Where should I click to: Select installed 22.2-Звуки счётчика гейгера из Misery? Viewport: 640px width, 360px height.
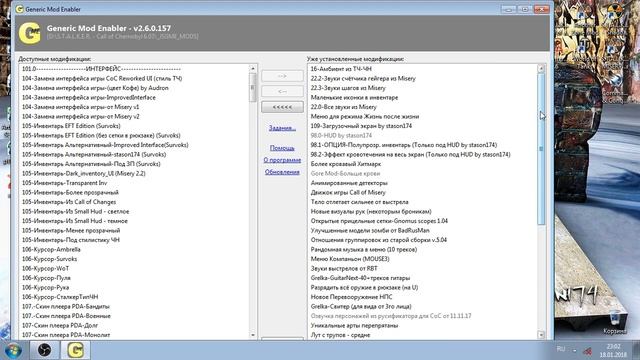coord(363,78)
